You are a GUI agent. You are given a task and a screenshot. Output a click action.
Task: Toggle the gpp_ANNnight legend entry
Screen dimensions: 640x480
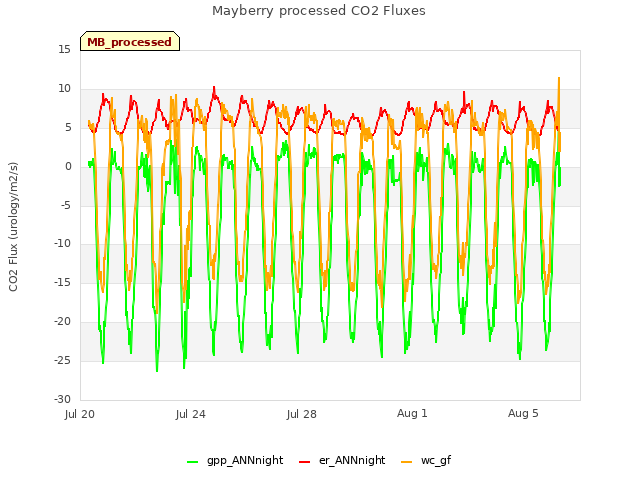coord(235,460)
